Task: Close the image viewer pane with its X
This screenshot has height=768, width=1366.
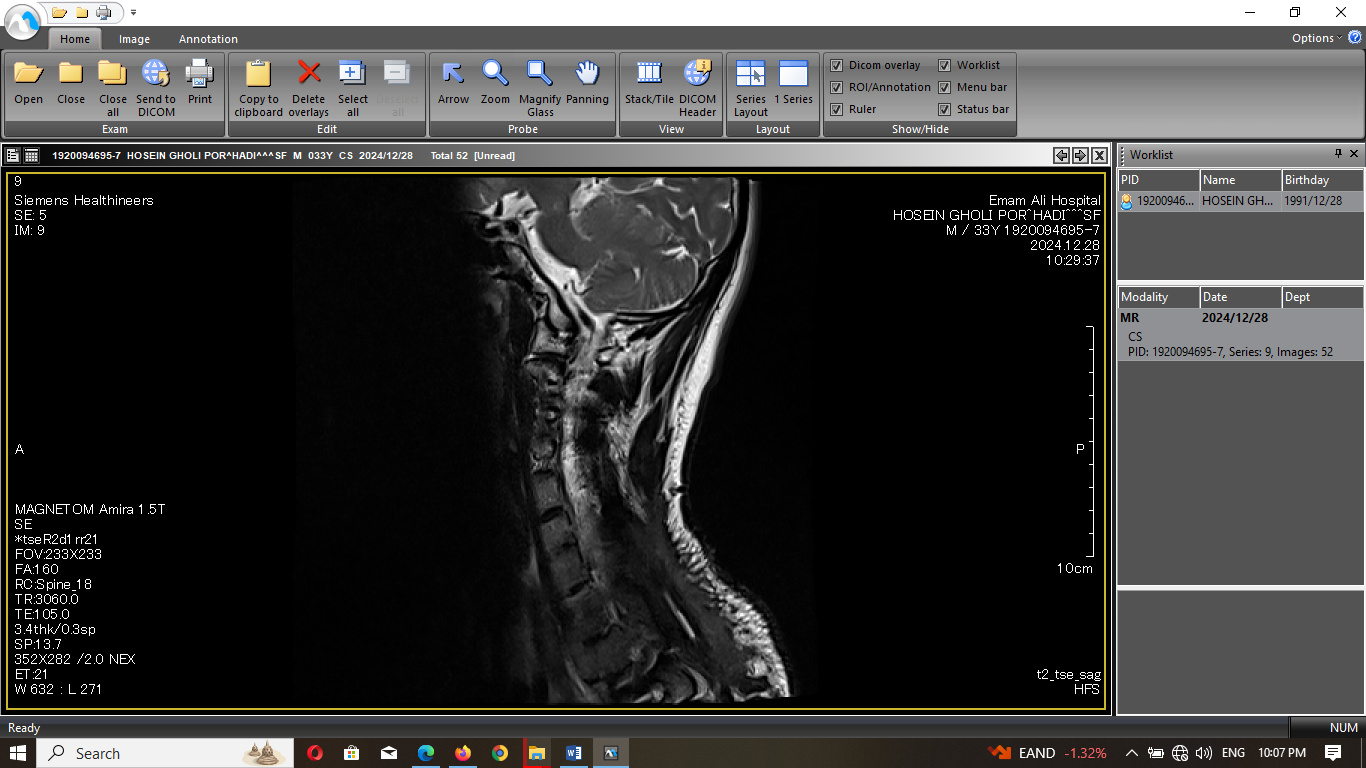Action: pos(1099,155)
